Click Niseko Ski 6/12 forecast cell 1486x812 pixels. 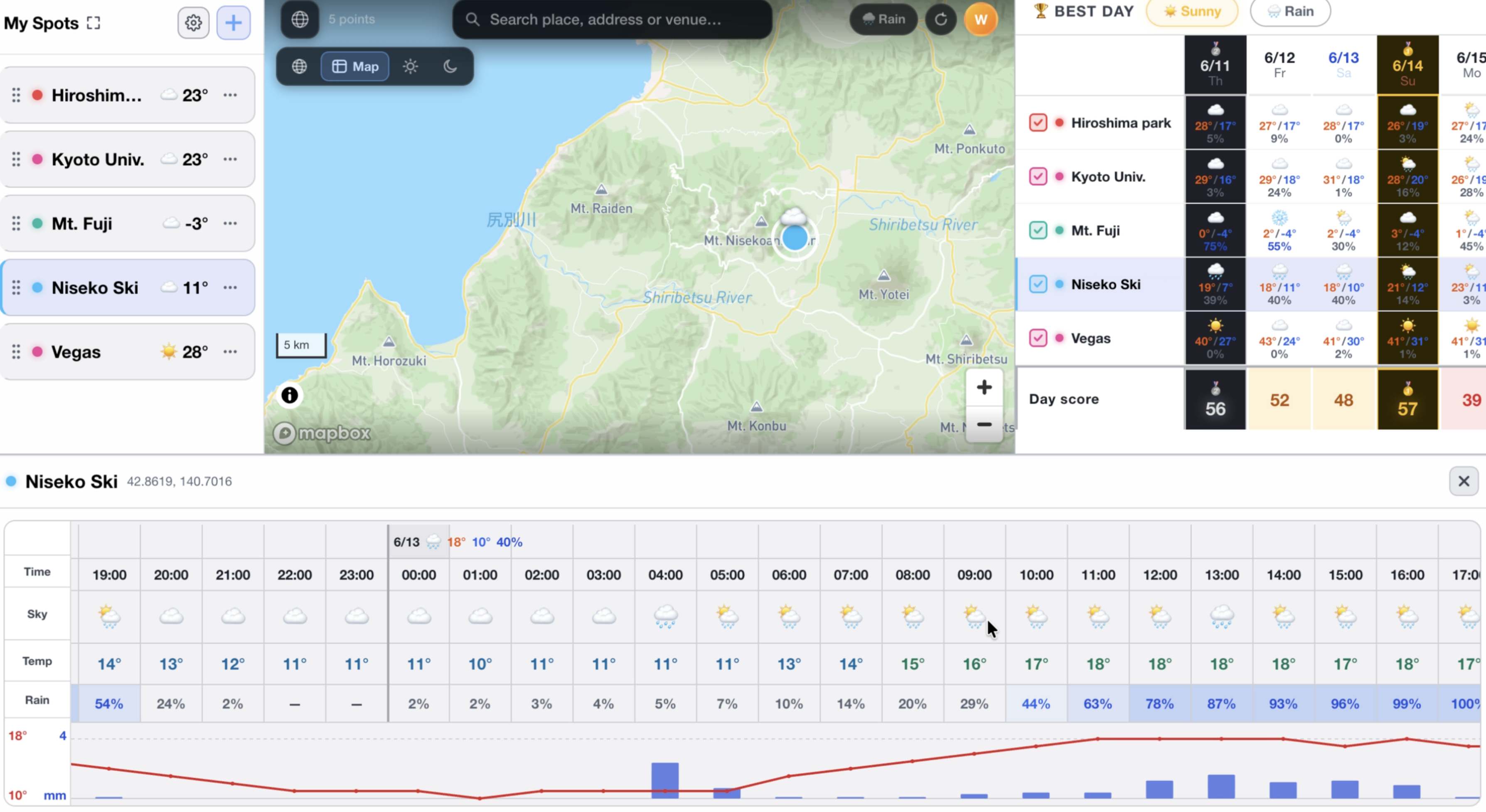[x=1279, y=284]
